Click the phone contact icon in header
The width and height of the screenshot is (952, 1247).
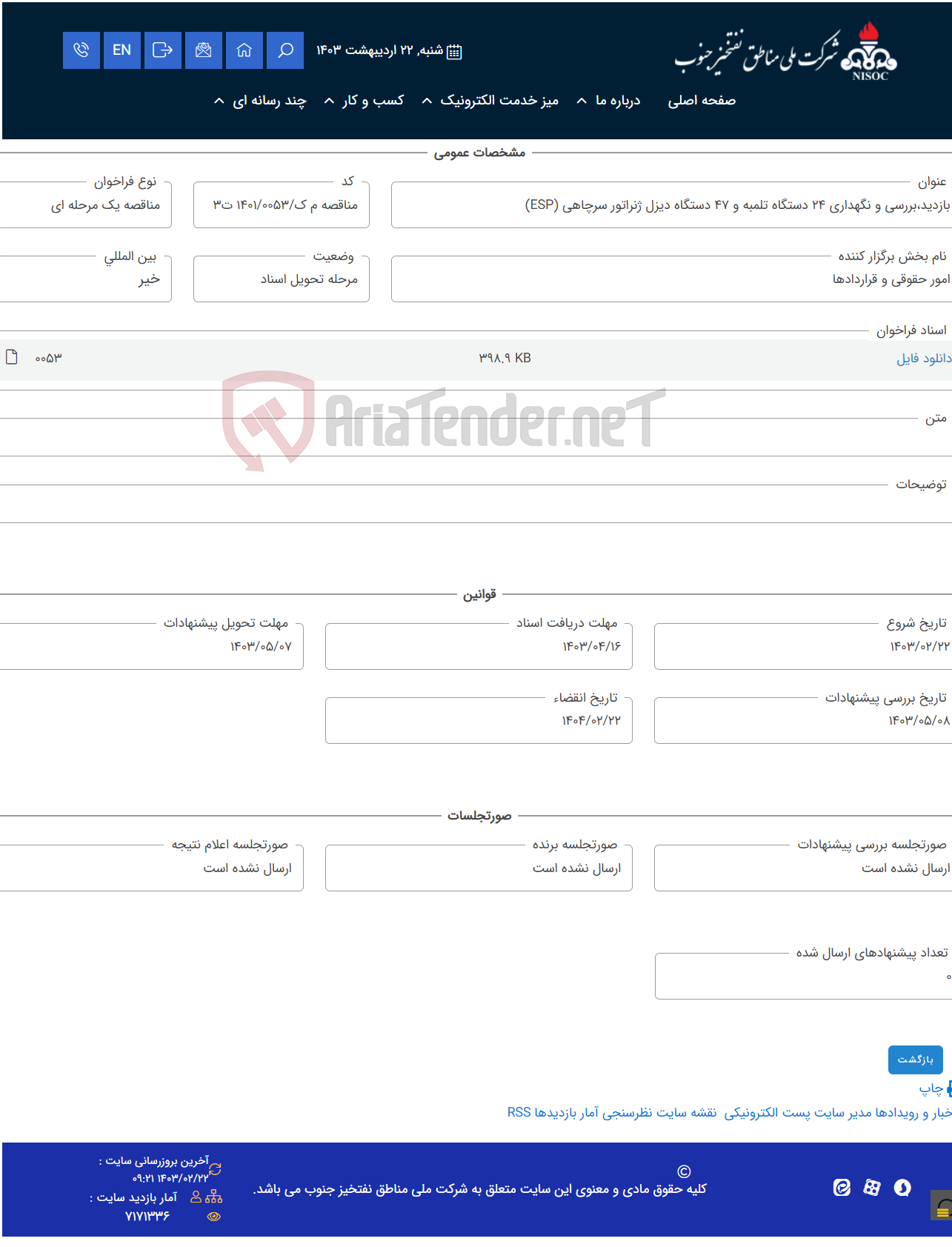pyautogui.click(x=81, y=50)
